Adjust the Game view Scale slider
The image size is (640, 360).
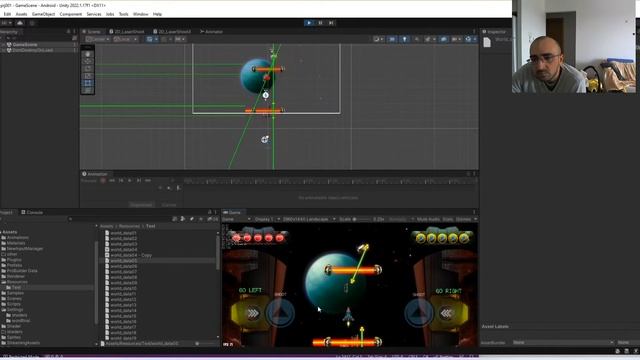pyautogui.click(x=362, y=219)
